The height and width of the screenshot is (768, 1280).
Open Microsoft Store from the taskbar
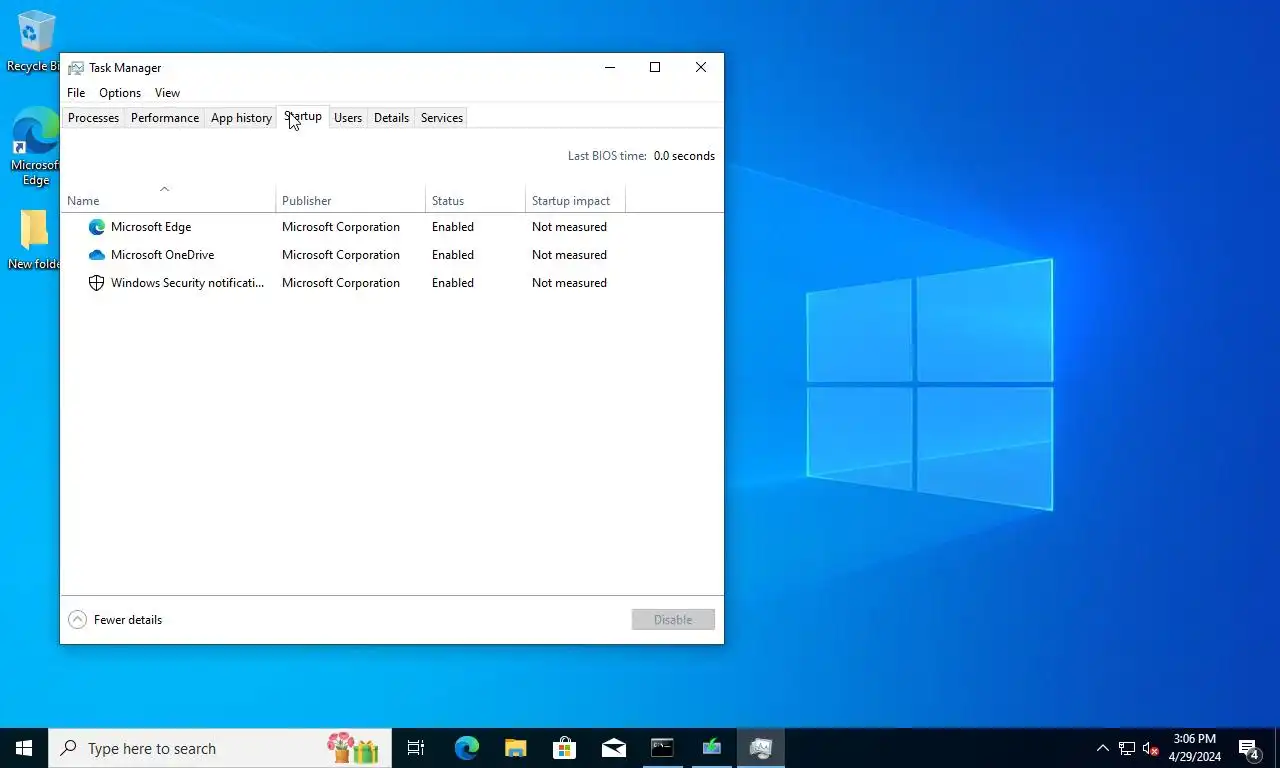tap(565, 748)
